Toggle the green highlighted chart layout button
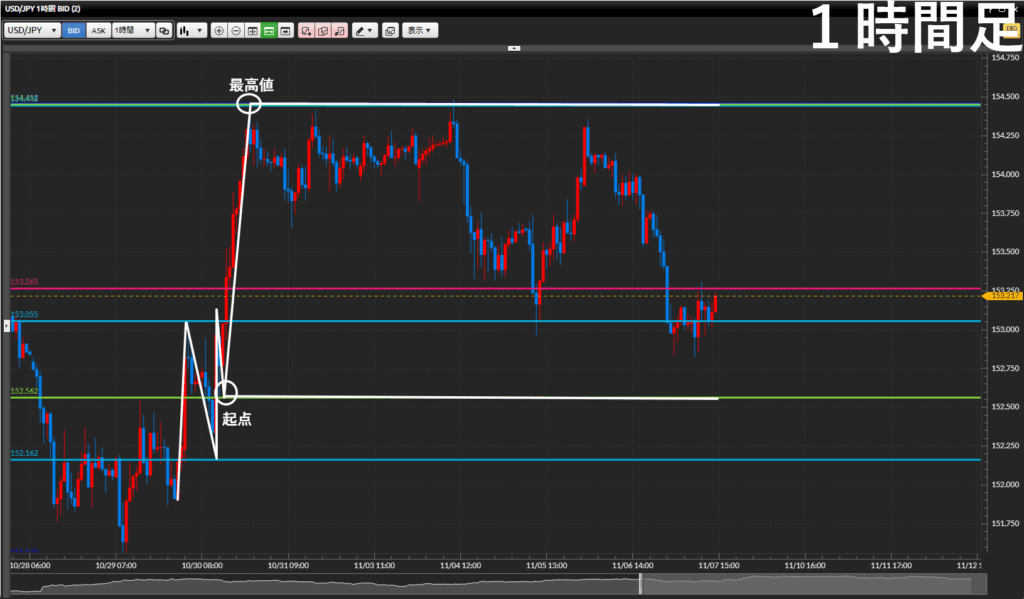Screen dimensions: 1024x599 point(269,31)
